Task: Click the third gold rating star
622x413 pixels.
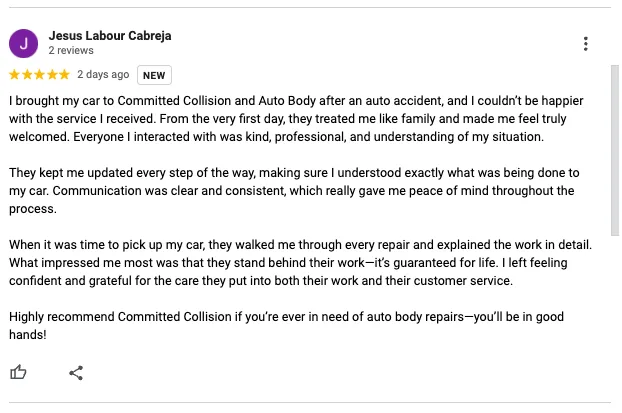Action: (x=40, y=75)
